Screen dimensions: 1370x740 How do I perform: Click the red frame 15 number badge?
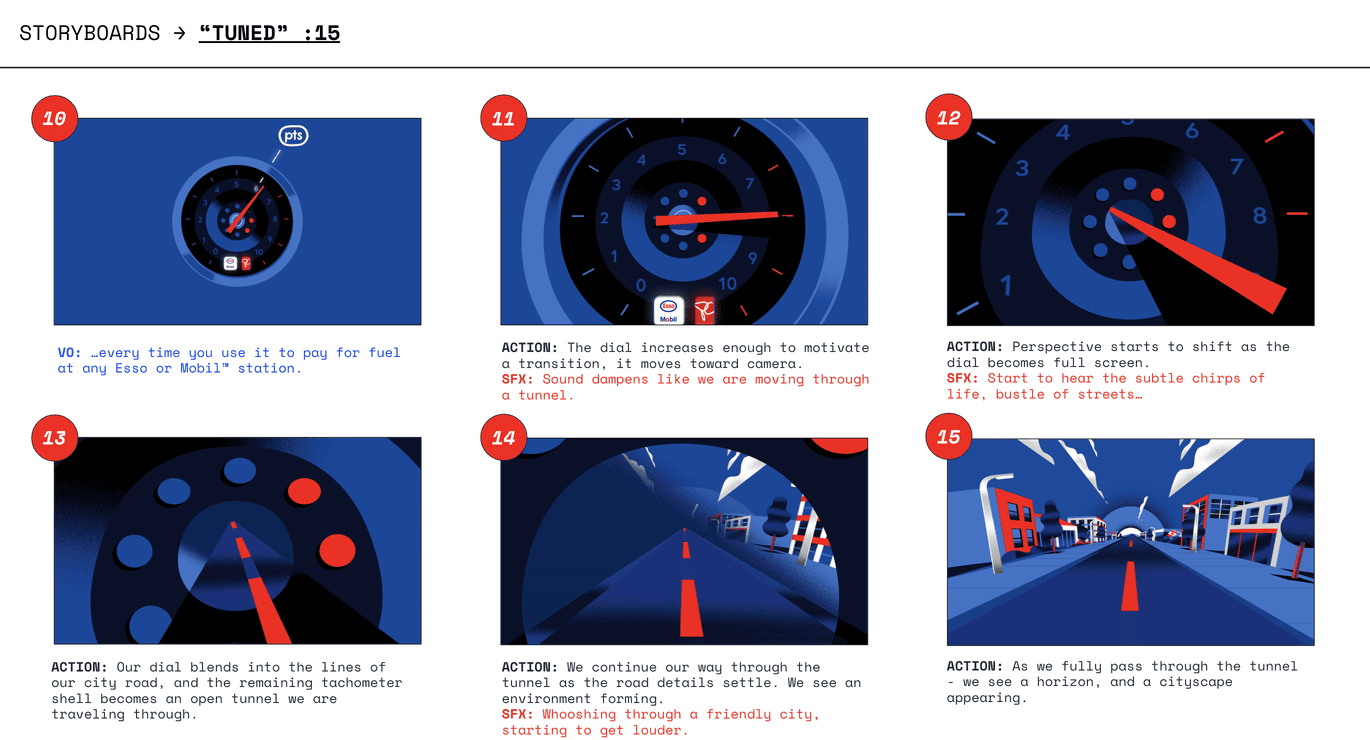[949, 437]
